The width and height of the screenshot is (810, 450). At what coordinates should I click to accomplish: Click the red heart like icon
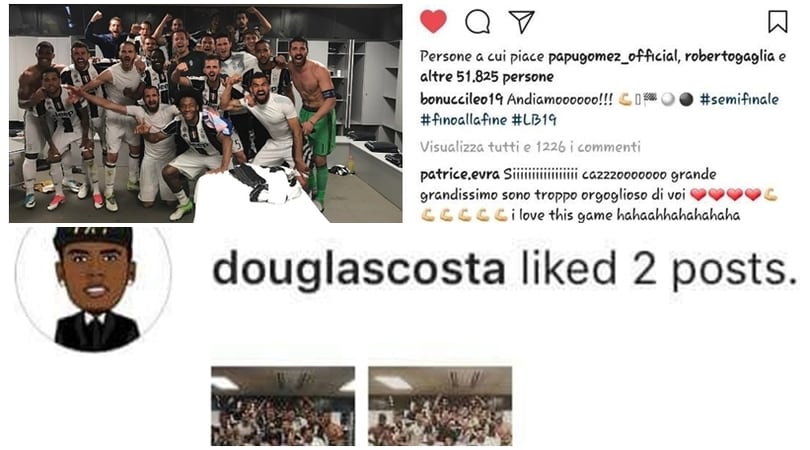(x=433, y=22)
